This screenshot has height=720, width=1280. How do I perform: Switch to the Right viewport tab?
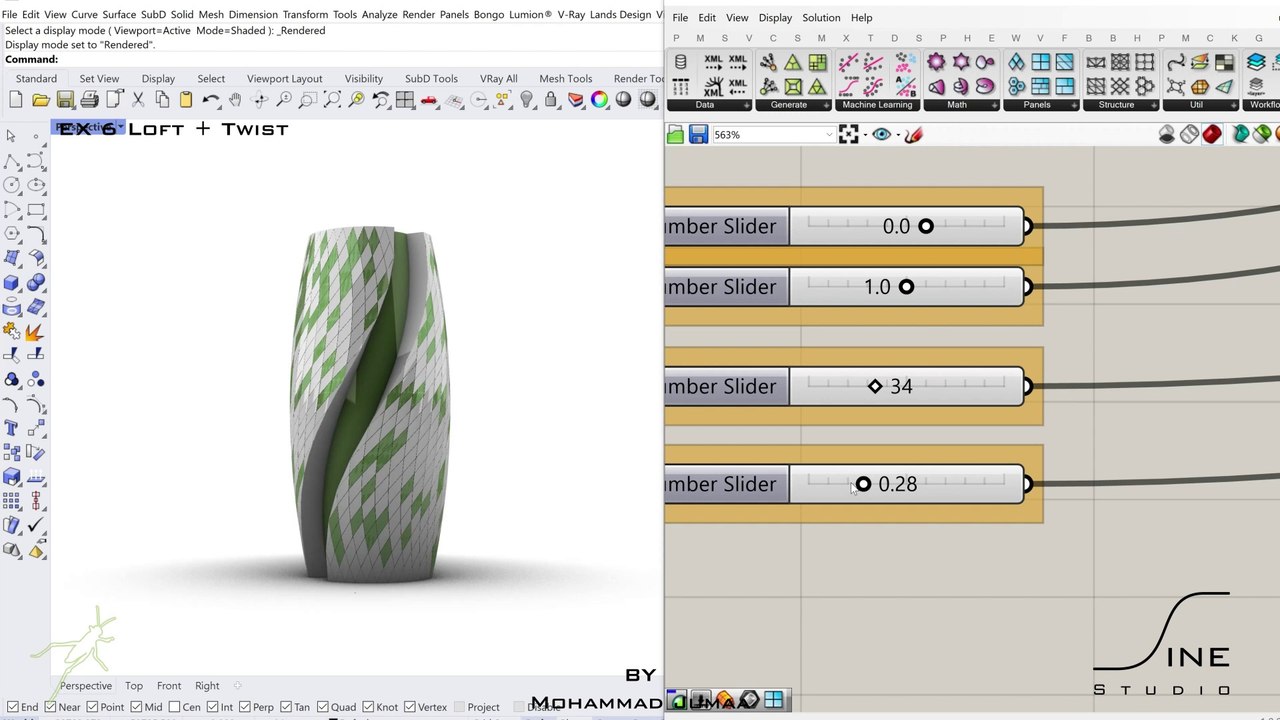[x=207, y=686]
